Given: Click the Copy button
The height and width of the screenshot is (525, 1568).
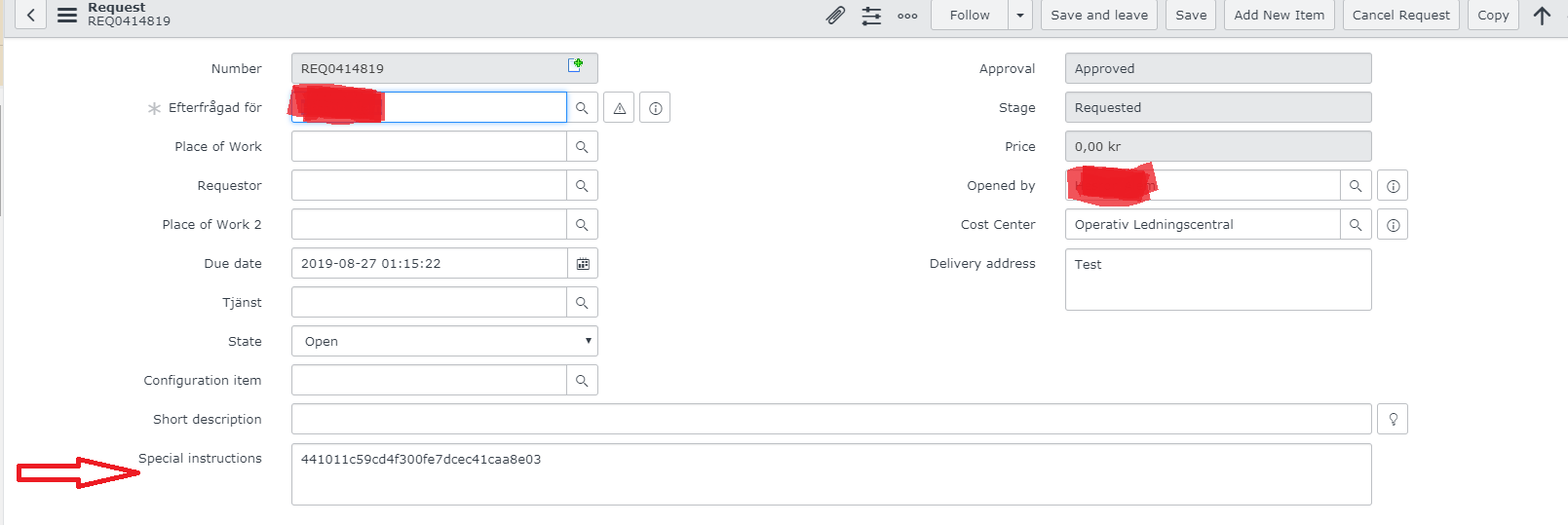Looking at the screenshot, I should [1493, 15].
